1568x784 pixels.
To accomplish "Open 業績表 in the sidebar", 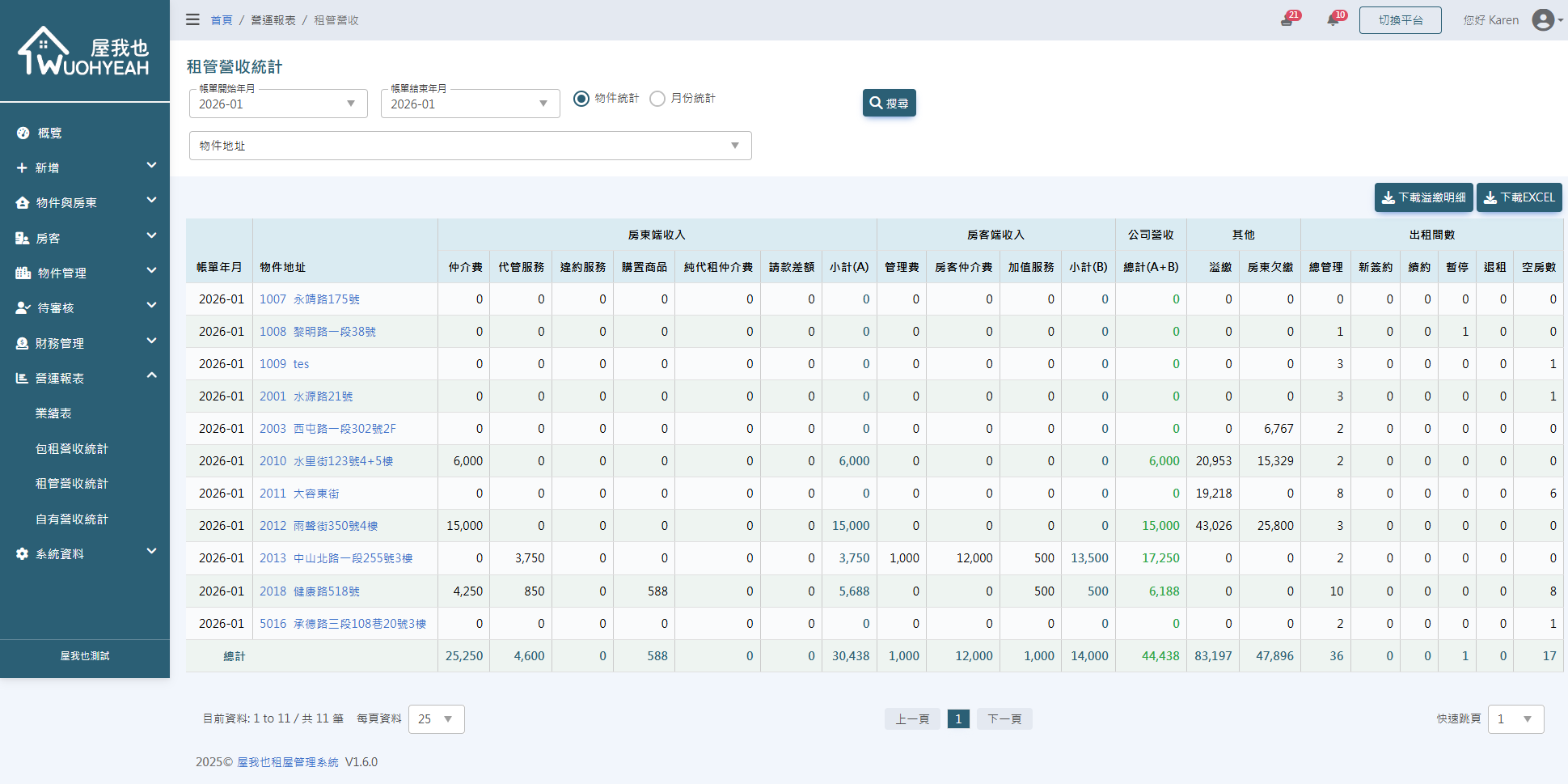I will click(x=53, y=413).
